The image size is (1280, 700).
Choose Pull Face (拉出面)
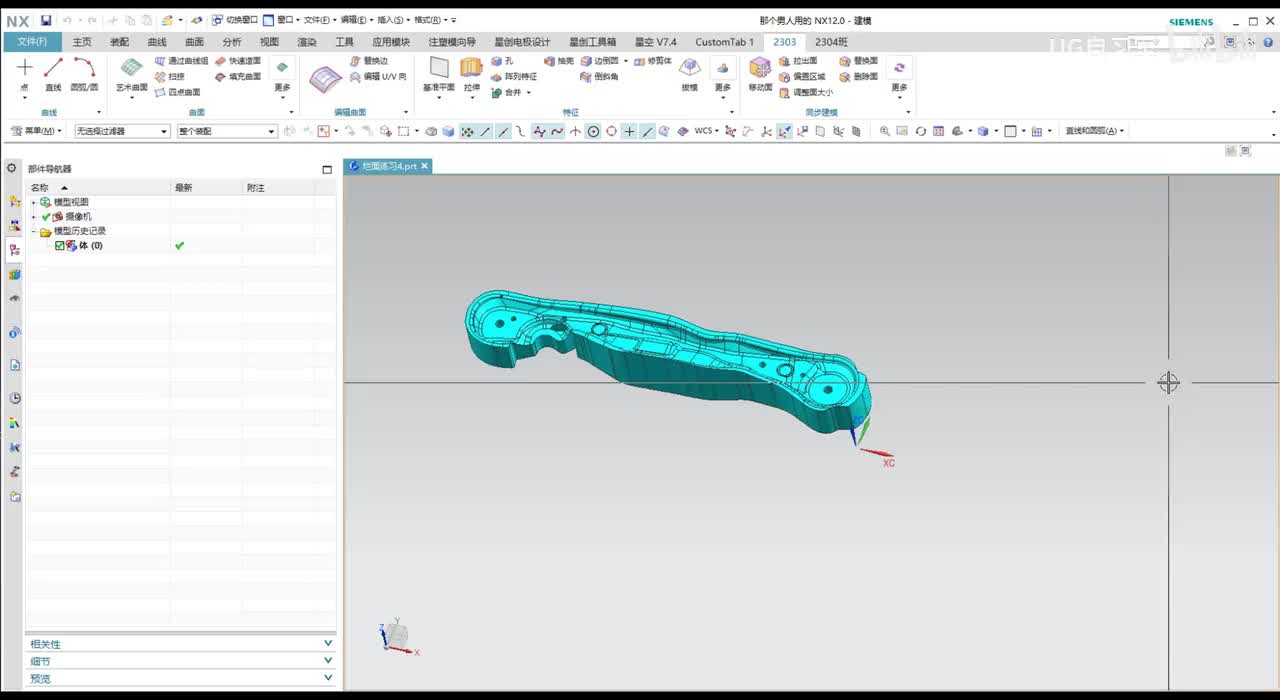coord(798,61)
